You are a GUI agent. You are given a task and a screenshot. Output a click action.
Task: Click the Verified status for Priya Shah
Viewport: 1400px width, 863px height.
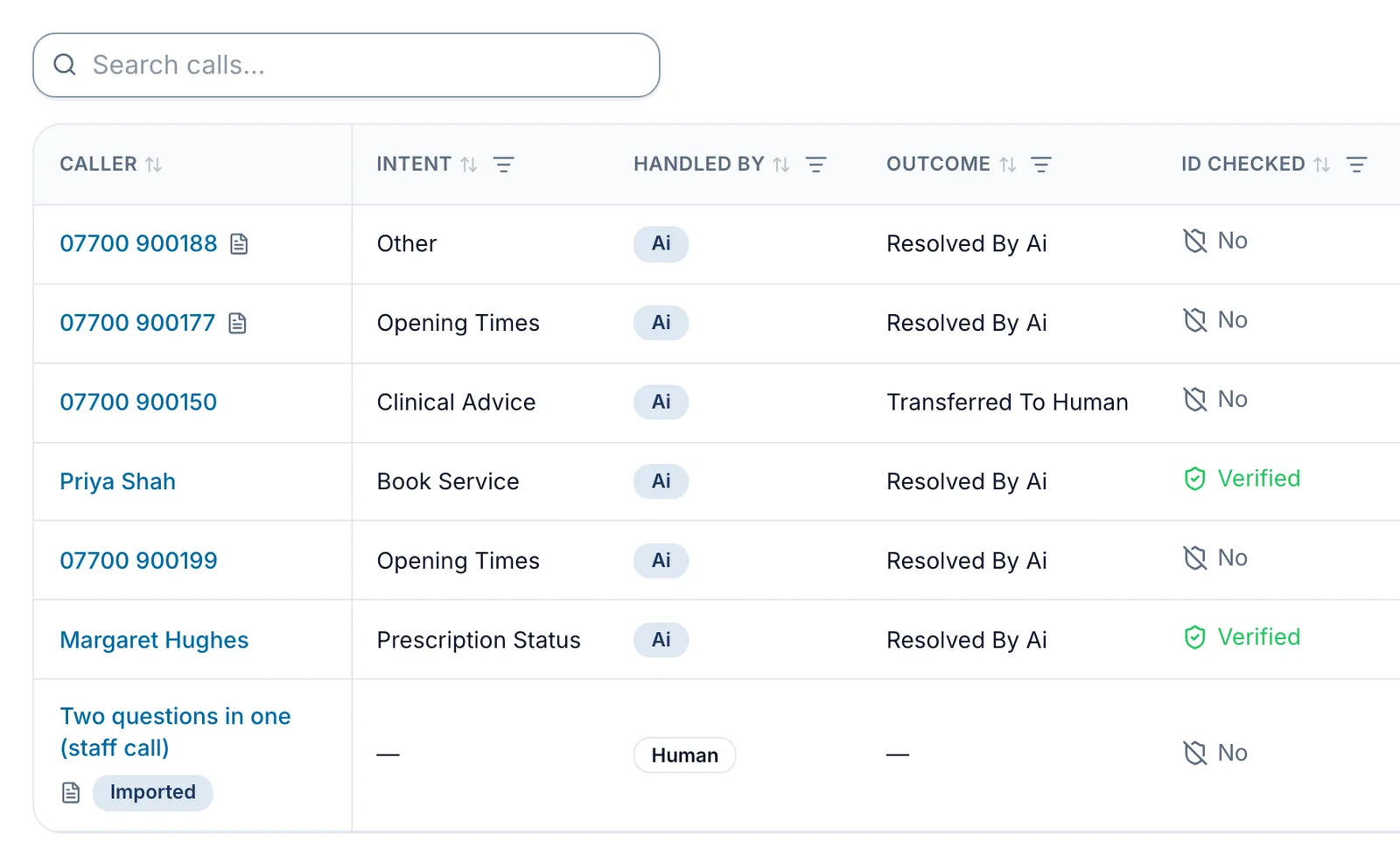1242,479
